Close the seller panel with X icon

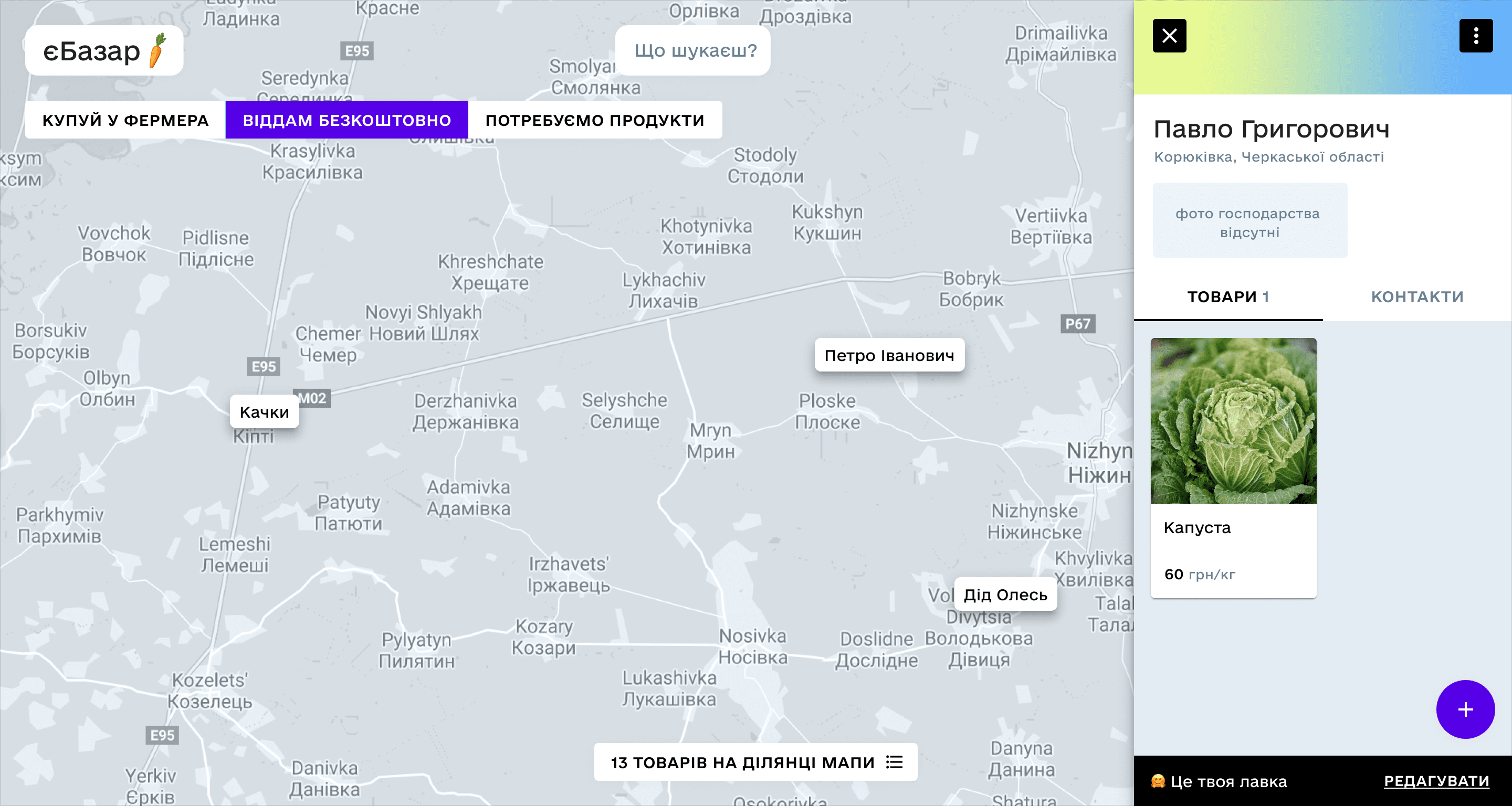pos(1169,36)
